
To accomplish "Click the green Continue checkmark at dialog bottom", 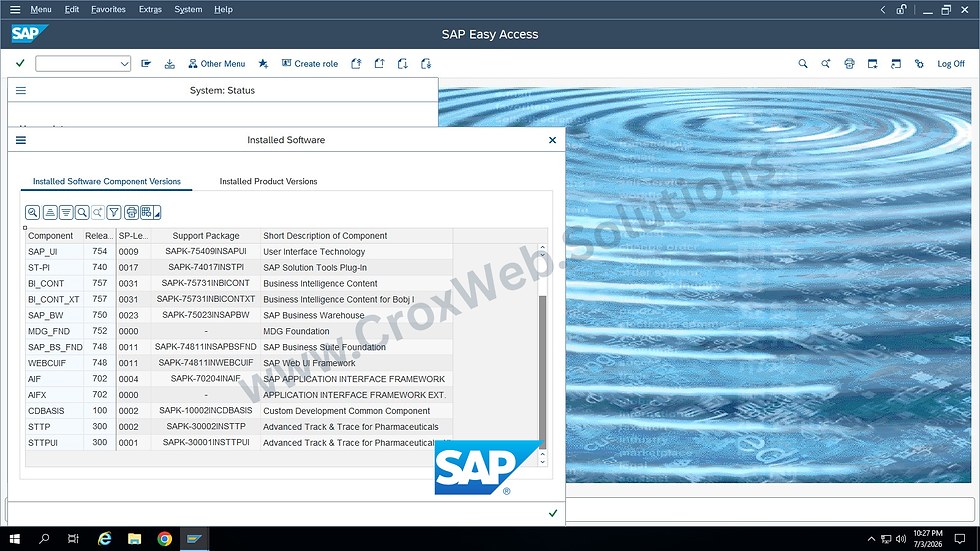I will click(x=552, y=514).
